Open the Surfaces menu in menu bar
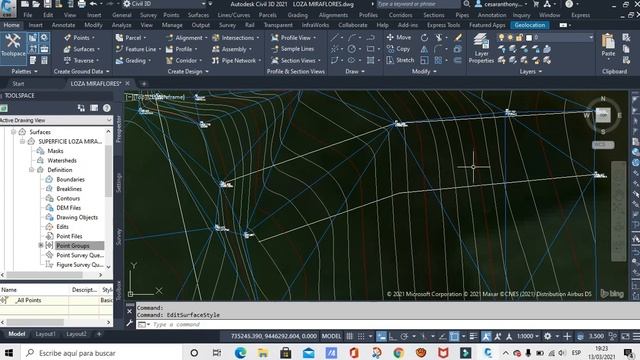The width and height of the screenshot is (640, 360). [x=198, y=15]
